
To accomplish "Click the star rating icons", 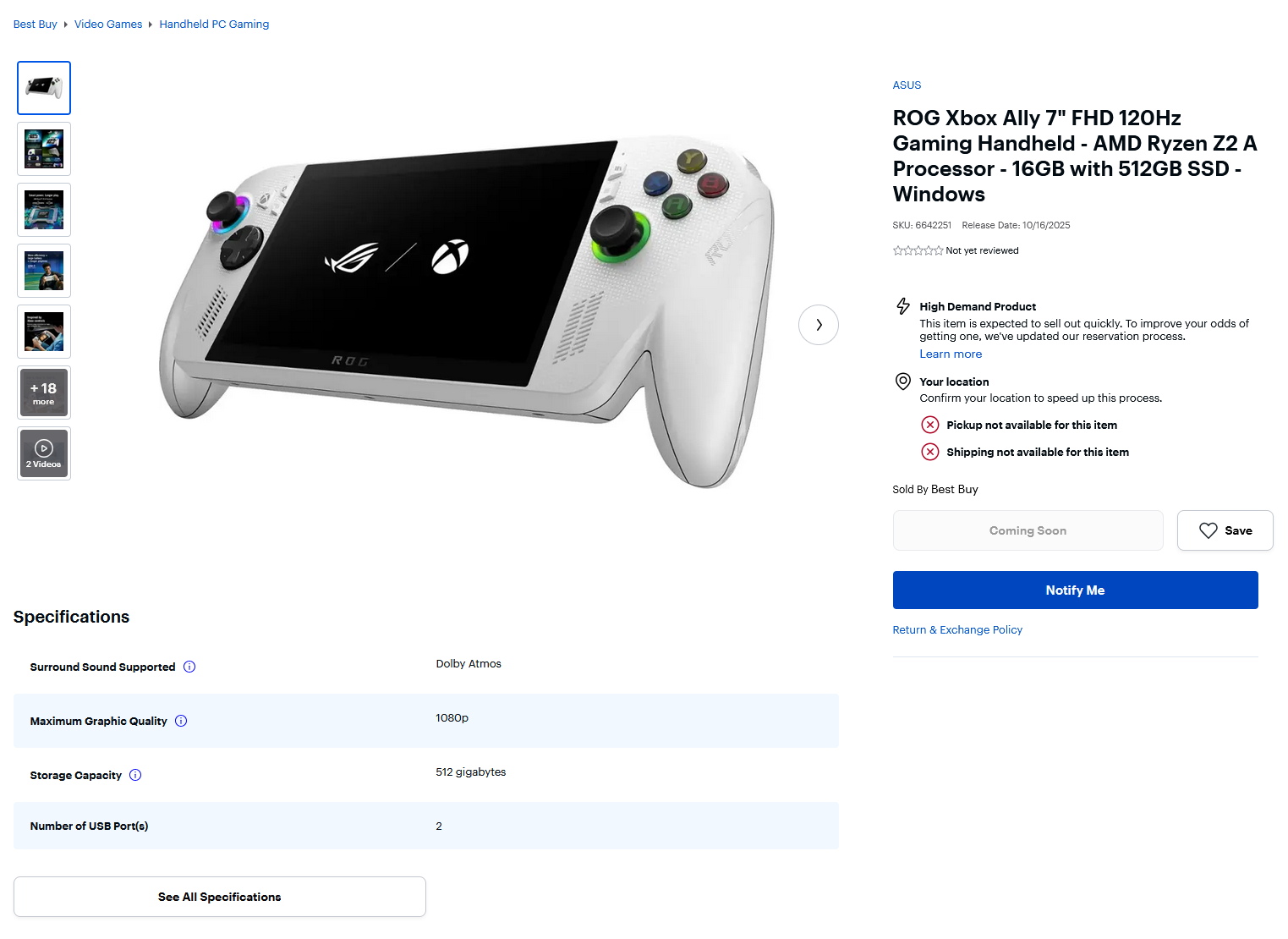I will pyautogui.click(x=918, y=250).
